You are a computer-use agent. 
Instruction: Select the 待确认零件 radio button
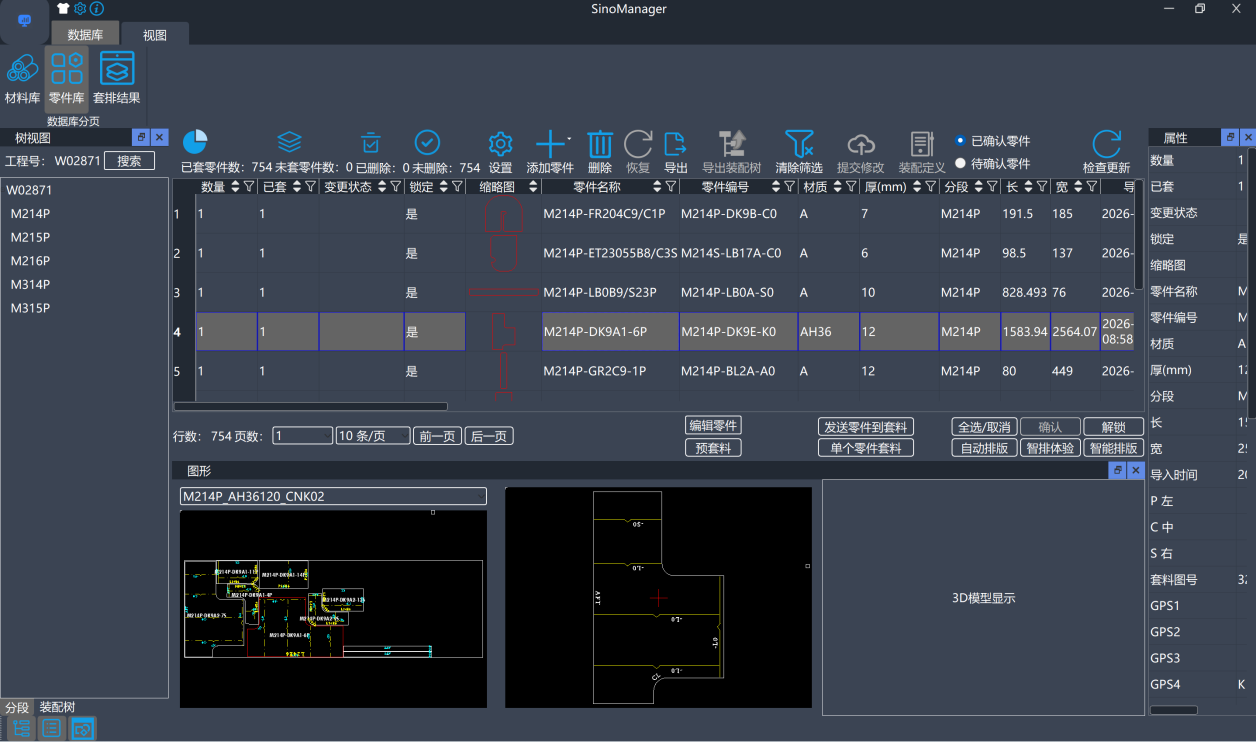pyautogui.click(x=961, y=163)
